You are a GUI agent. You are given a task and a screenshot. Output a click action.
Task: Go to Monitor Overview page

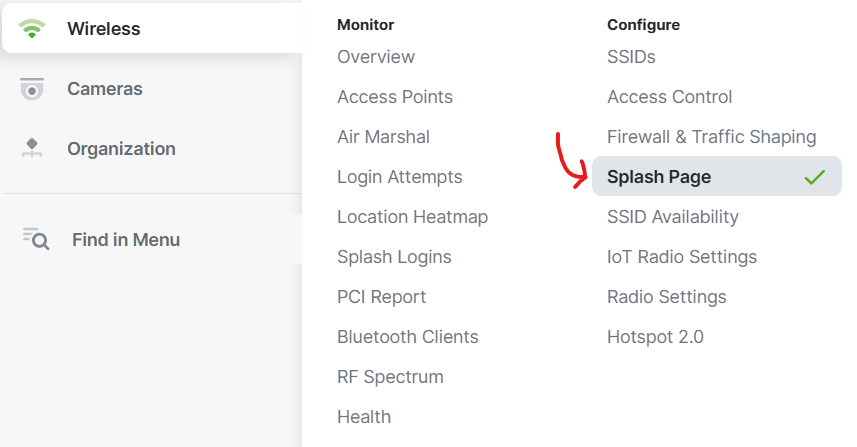click(376, 57)
